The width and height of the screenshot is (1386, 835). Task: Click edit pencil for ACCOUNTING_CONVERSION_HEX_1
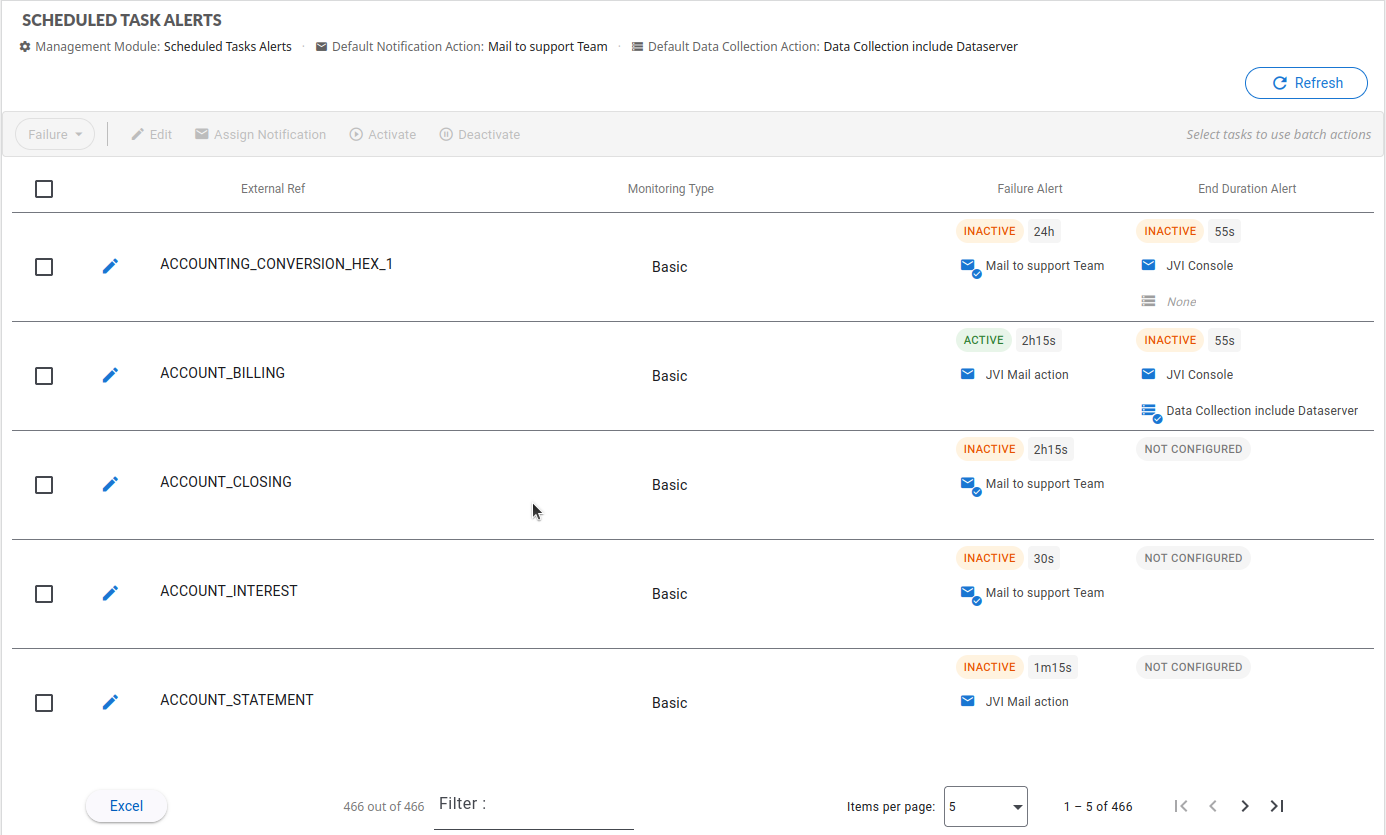click(110, 266)
